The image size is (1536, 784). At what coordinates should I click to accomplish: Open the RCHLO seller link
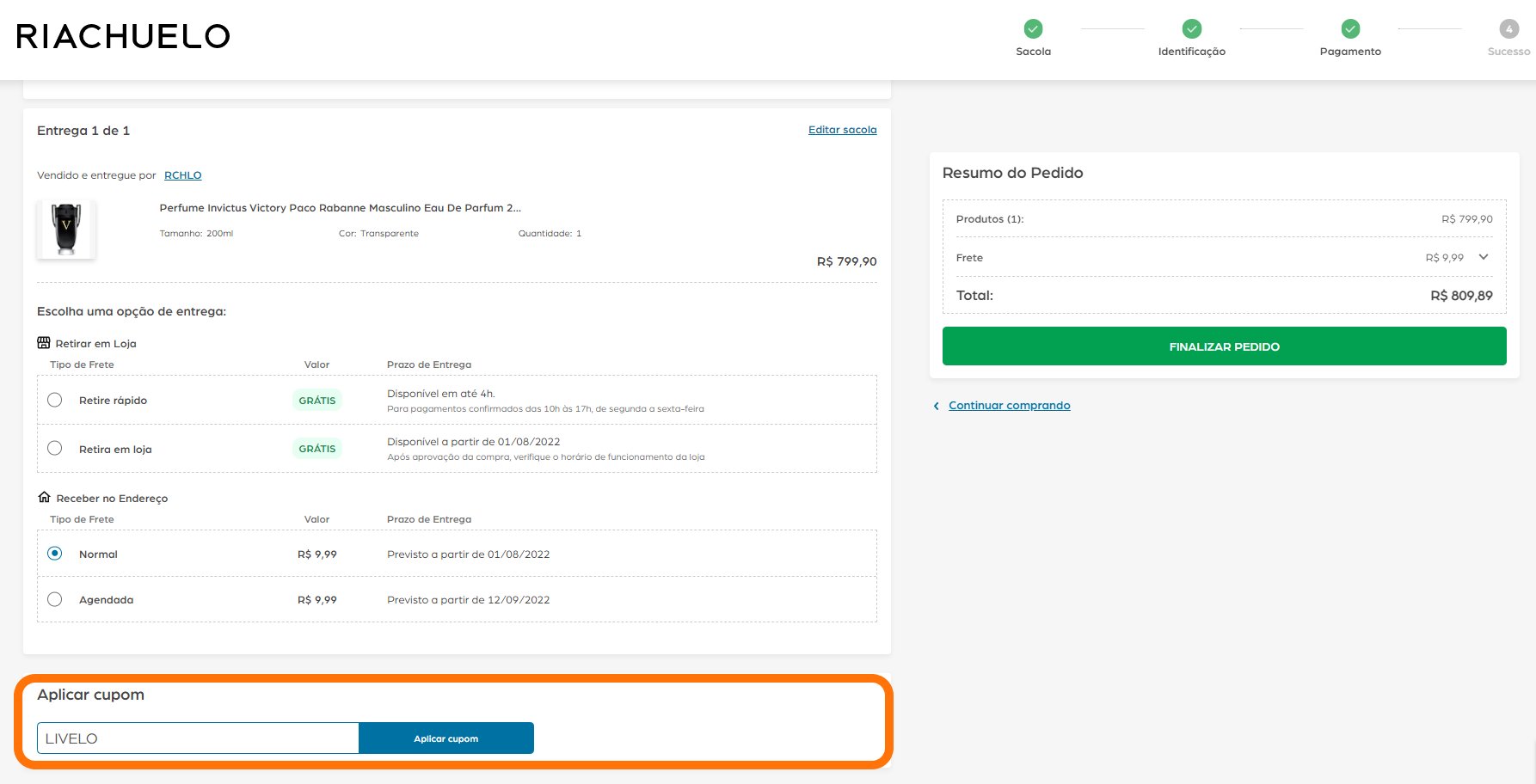coord(183,175)
